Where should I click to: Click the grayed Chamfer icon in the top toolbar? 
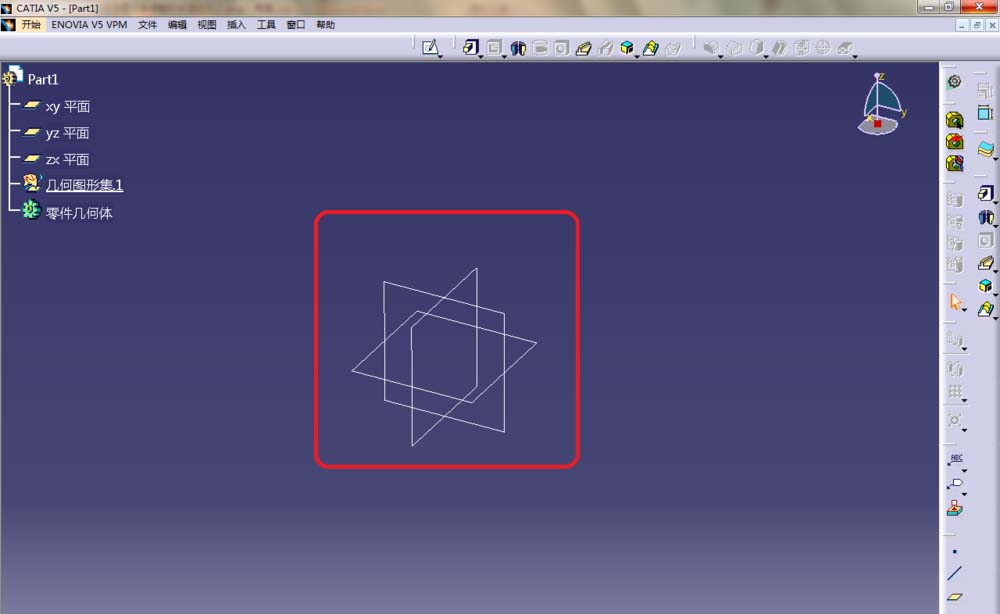point(735,48)
